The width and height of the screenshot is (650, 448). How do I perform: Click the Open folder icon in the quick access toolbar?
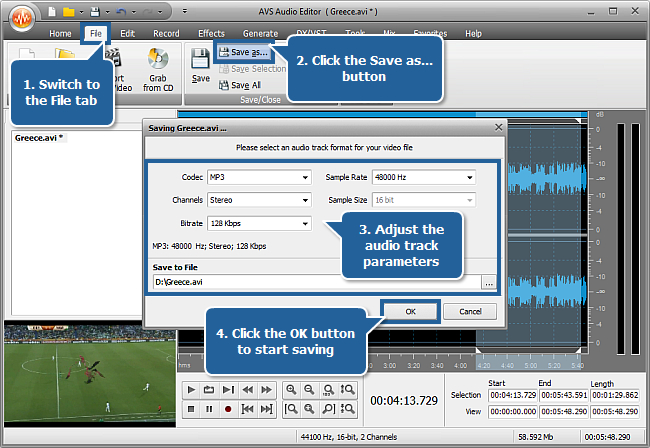tap(68, 12)
